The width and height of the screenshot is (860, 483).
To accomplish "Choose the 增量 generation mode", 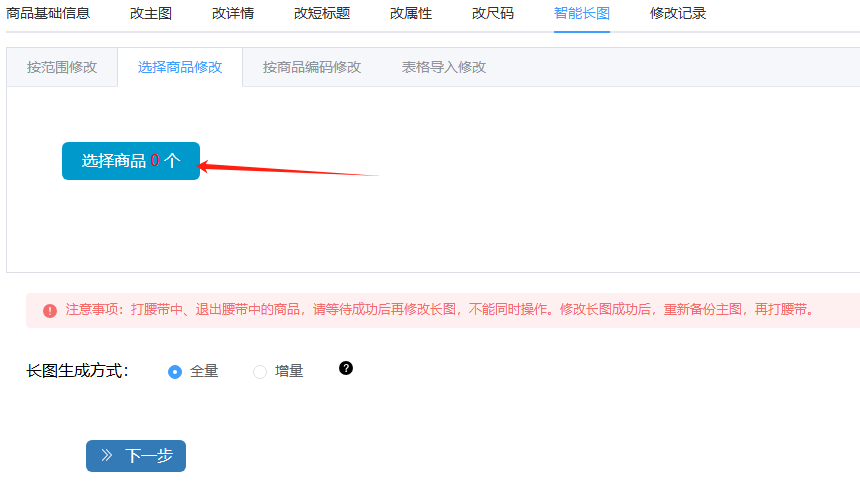I will click(260, 372).
